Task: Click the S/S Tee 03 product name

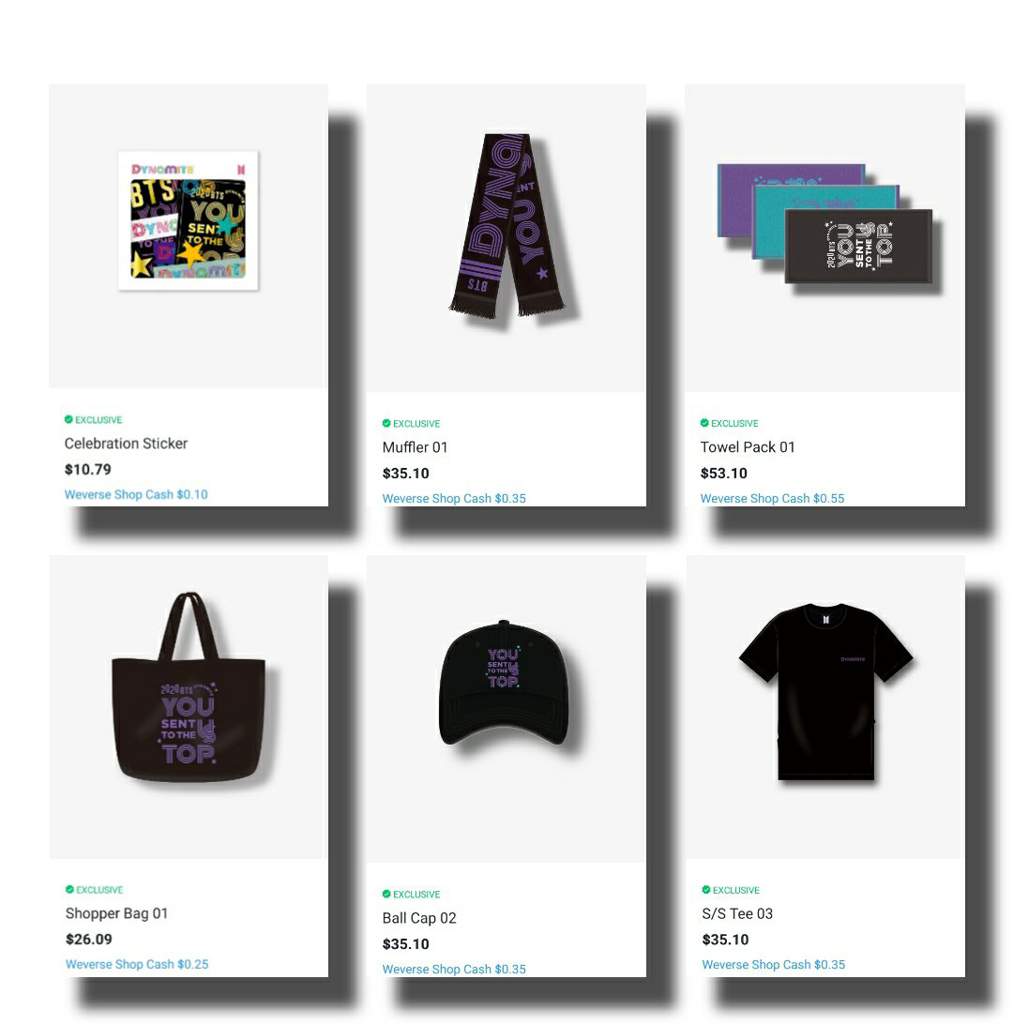Action: pos(737,914)
